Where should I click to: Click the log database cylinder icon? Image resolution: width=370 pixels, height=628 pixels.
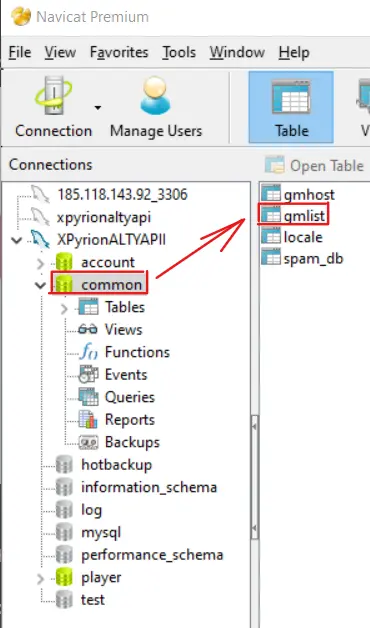pos(64,510)
